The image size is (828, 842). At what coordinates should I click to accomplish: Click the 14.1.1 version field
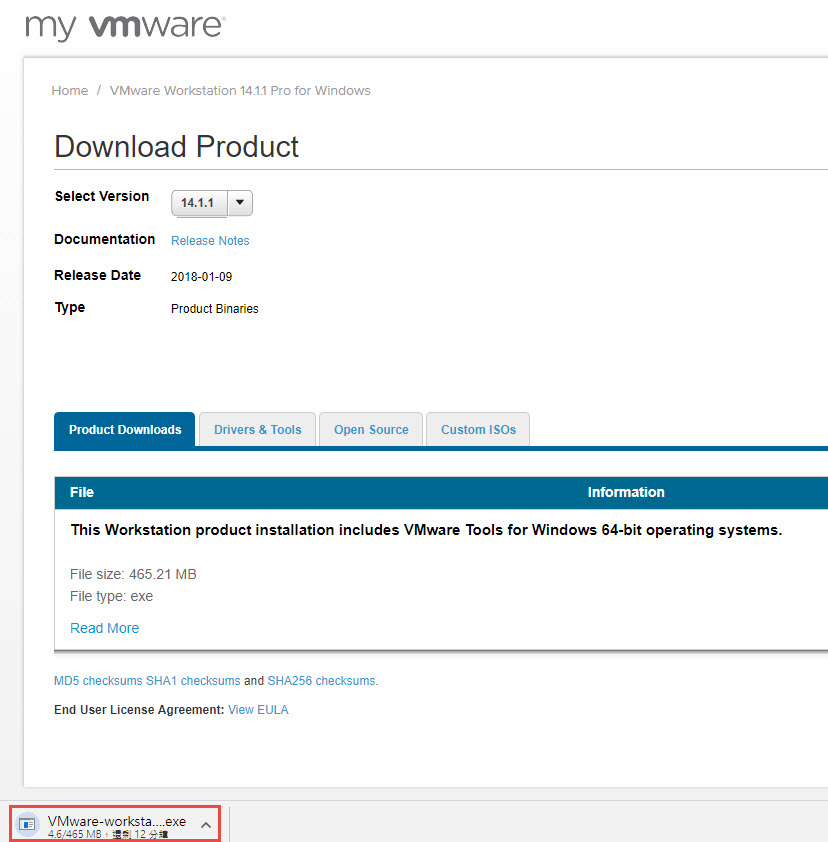click(x=199, y=203)
